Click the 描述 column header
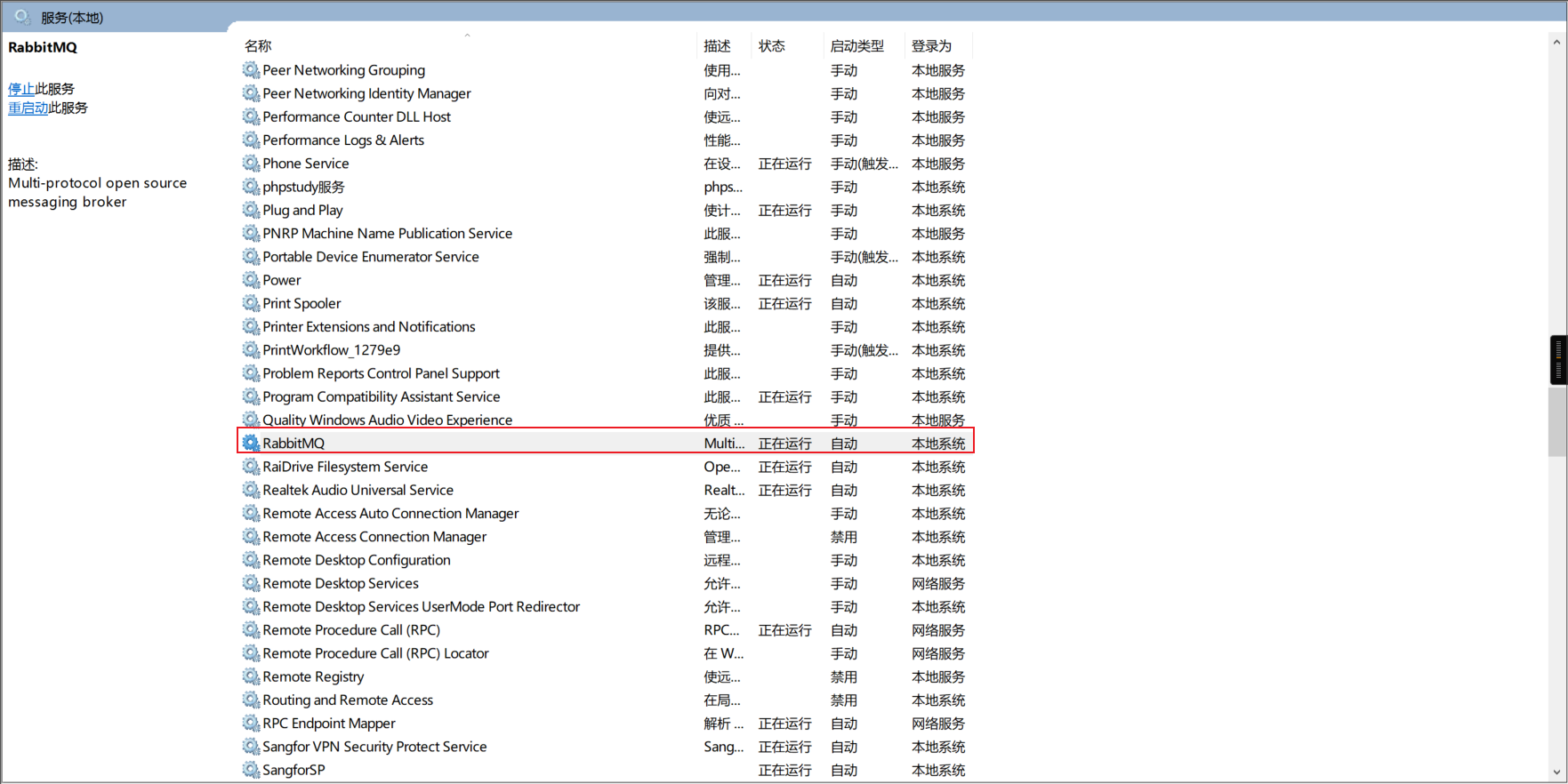1568x784 pixels. click(x=717, y=46)
